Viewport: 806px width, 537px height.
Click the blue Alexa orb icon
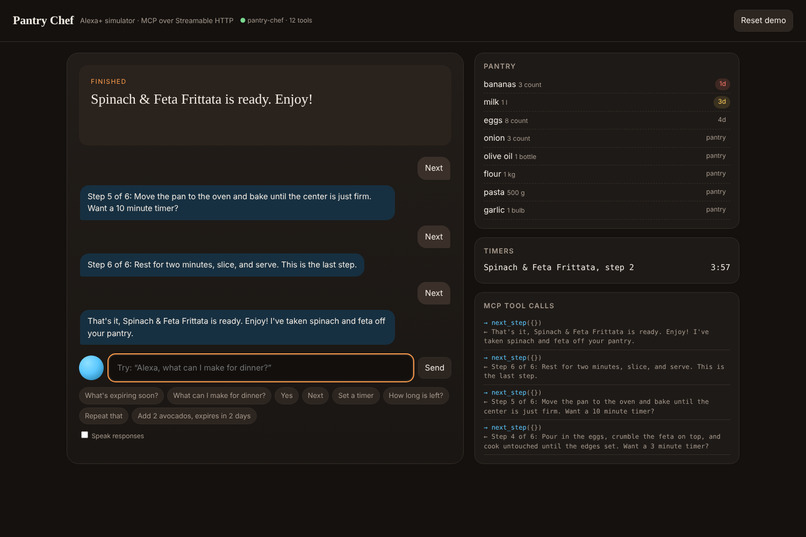coord(91,368)
